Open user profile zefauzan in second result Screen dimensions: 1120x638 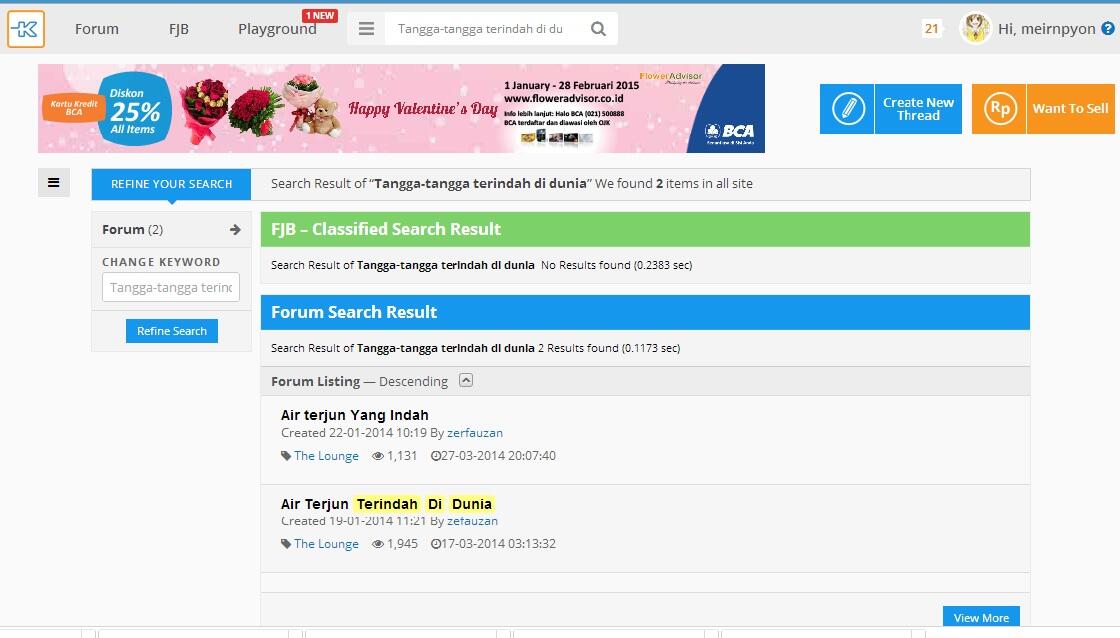(x=472, y=521)
